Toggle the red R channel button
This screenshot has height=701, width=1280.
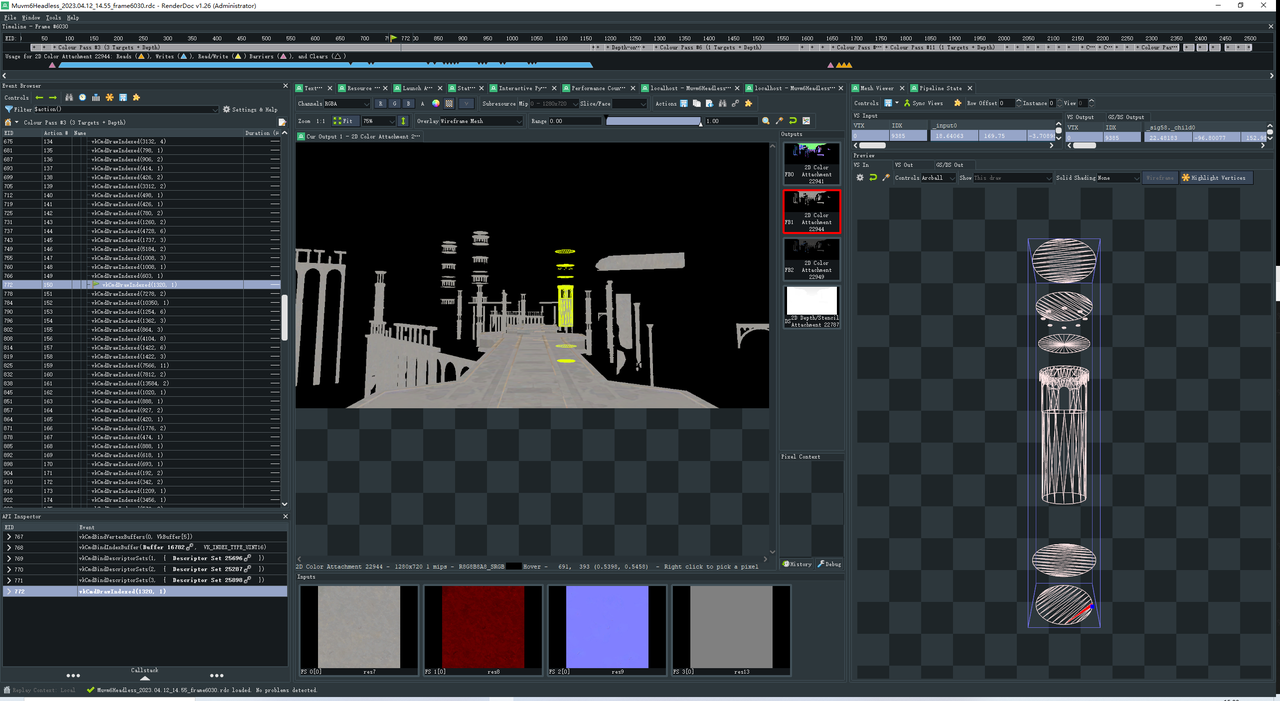tap(381, 103)
